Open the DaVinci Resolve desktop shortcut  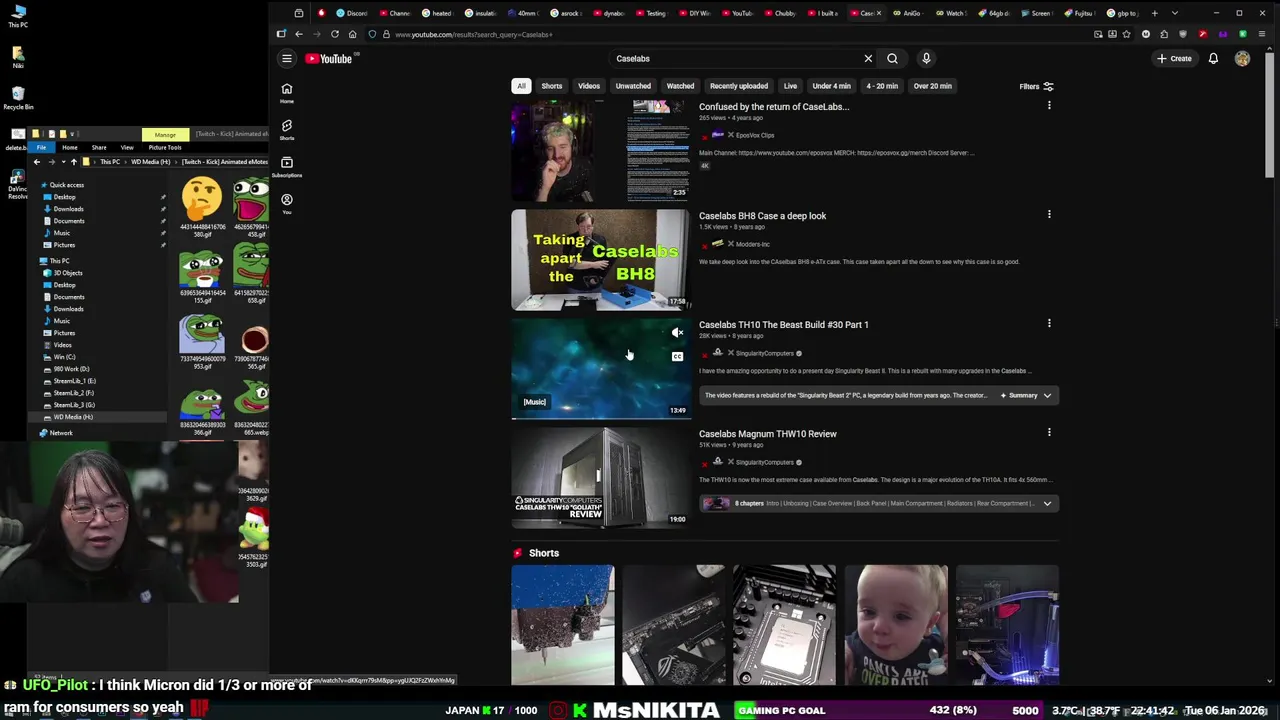18,186
